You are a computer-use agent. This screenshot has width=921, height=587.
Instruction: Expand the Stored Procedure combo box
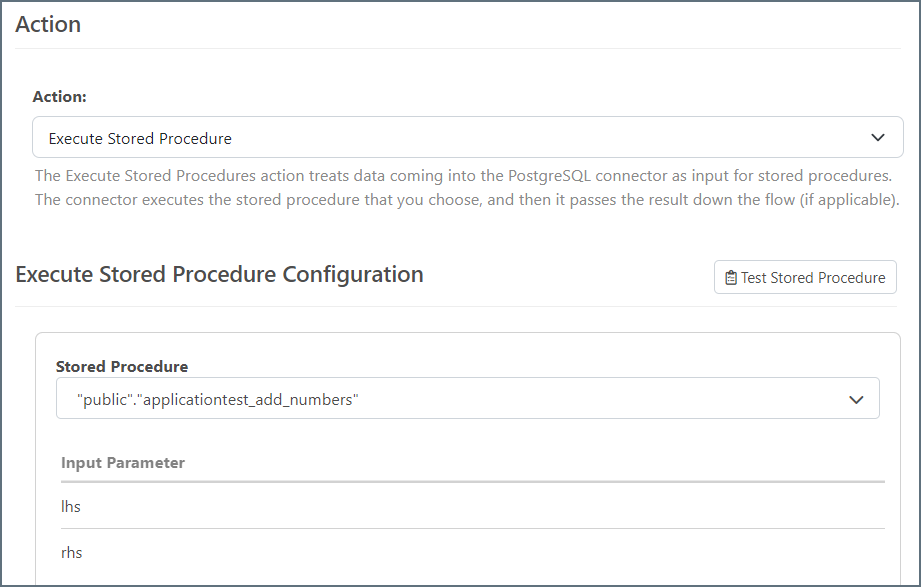[467, 399]
